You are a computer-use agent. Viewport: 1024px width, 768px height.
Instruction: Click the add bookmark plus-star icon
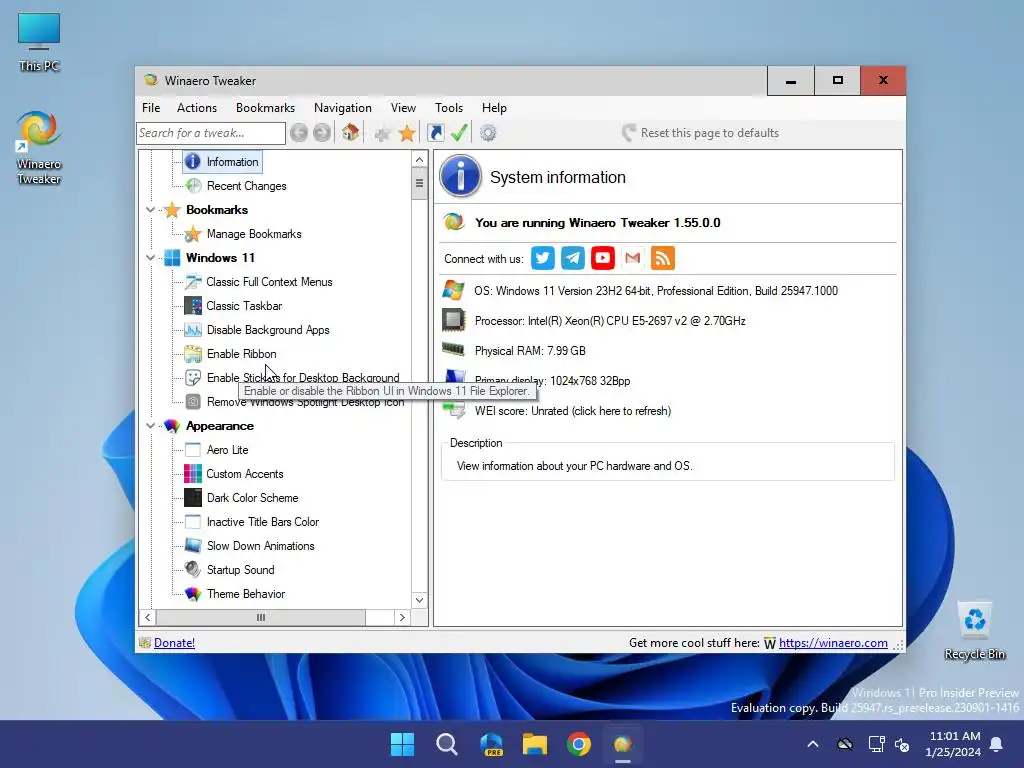coord(383,134)
